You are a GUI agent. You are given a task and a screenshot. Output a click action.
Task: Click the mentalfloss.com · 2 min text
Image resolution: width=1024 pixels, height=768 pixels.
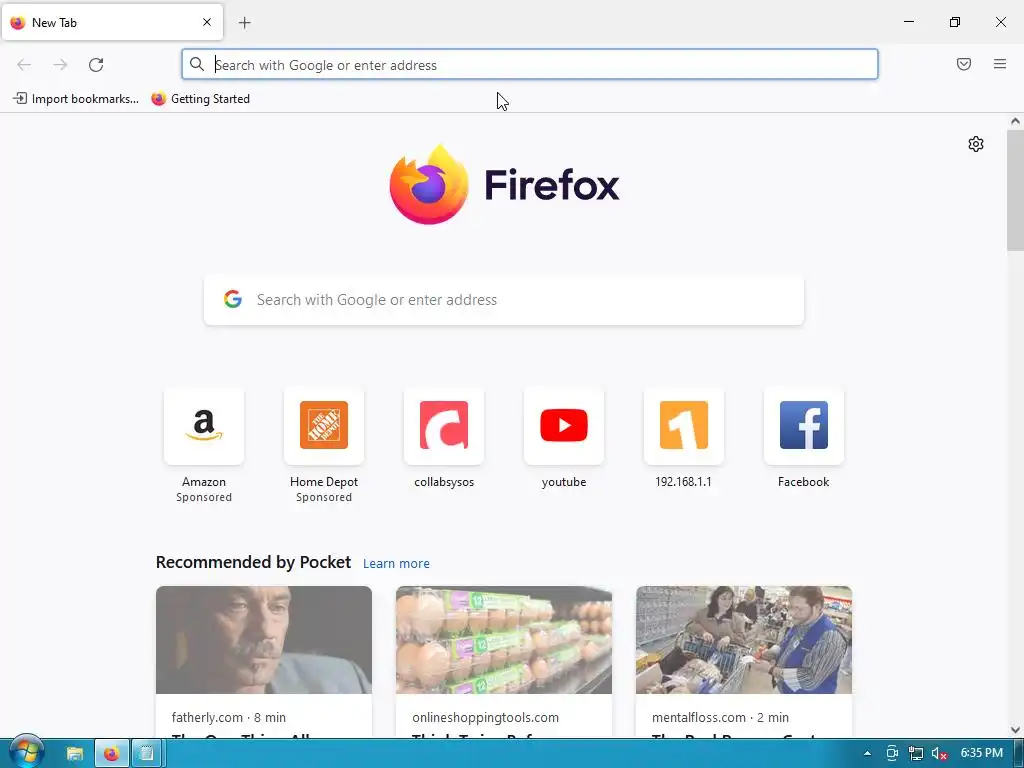pos(720,717)
